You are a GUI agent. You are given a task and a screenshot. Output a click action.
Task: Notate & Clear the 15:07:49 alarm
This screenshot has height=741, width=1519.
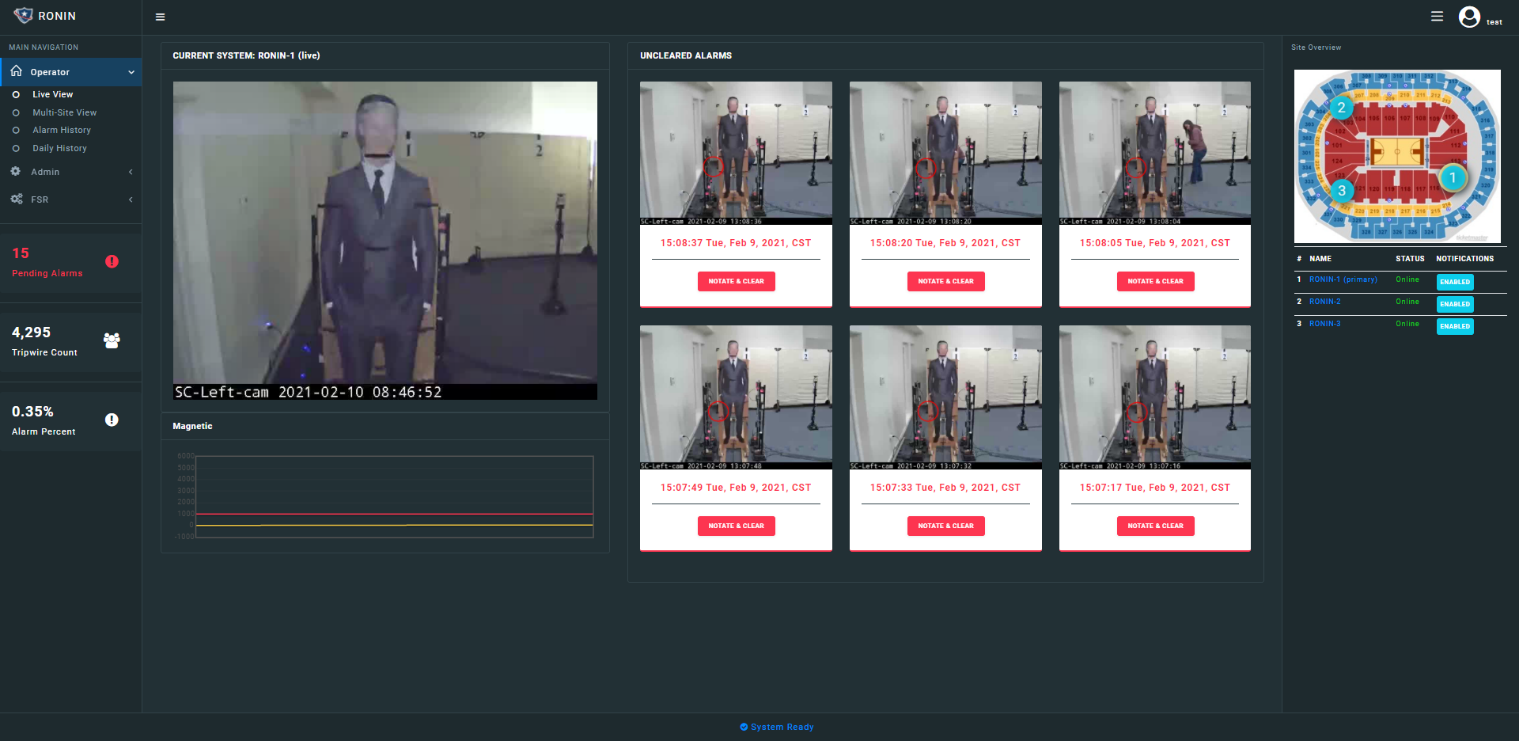[x=736, y=525]
